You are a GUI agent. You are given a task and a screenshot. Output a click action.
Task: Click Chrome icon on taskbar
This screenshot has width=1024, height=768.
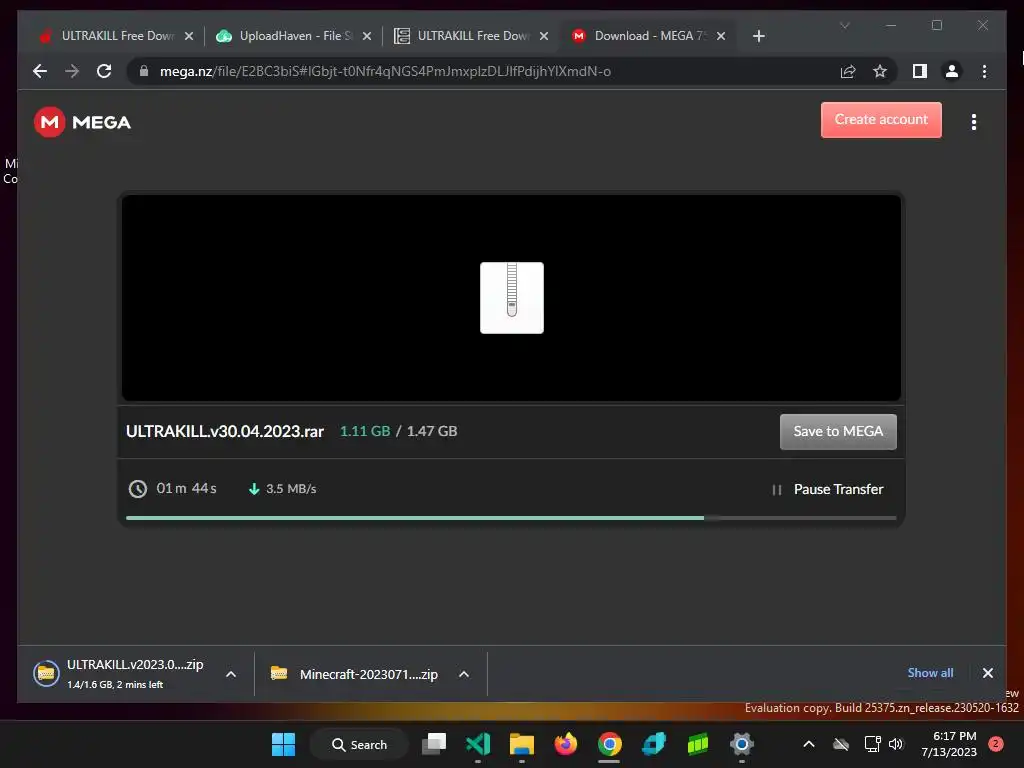(609, 744)
